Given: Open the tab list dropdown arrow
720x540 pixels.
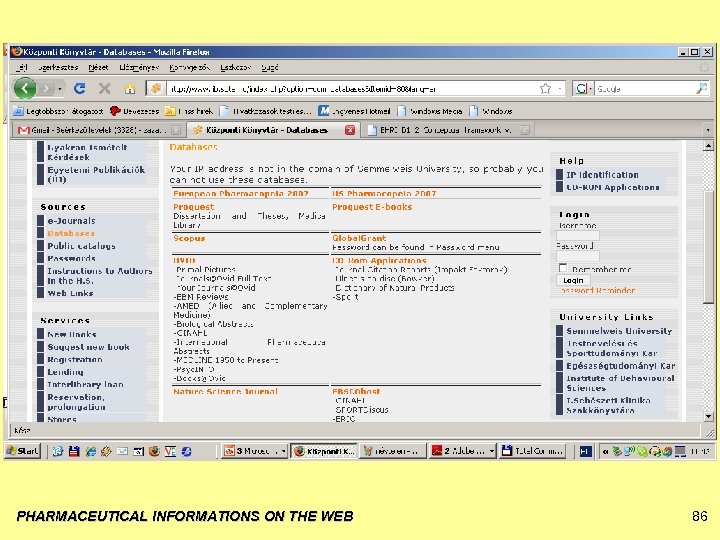Looking at the screenshot, I should (x=708, y=130).
